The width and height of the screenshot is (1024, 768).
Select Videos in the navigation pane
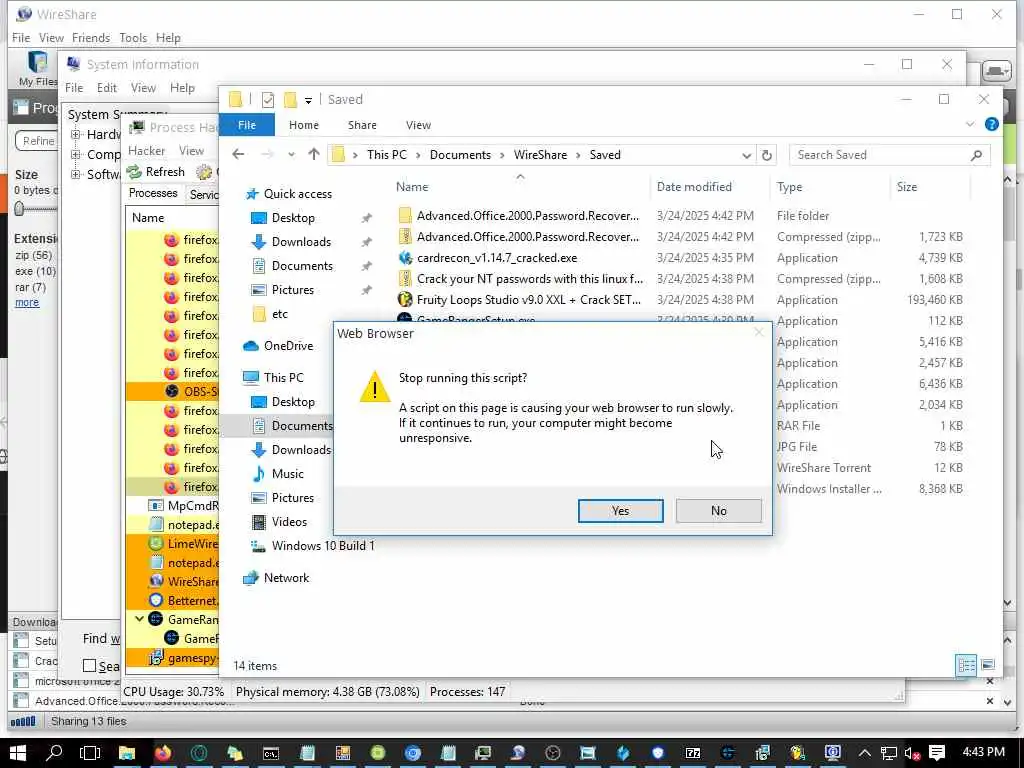coord(289,522)
